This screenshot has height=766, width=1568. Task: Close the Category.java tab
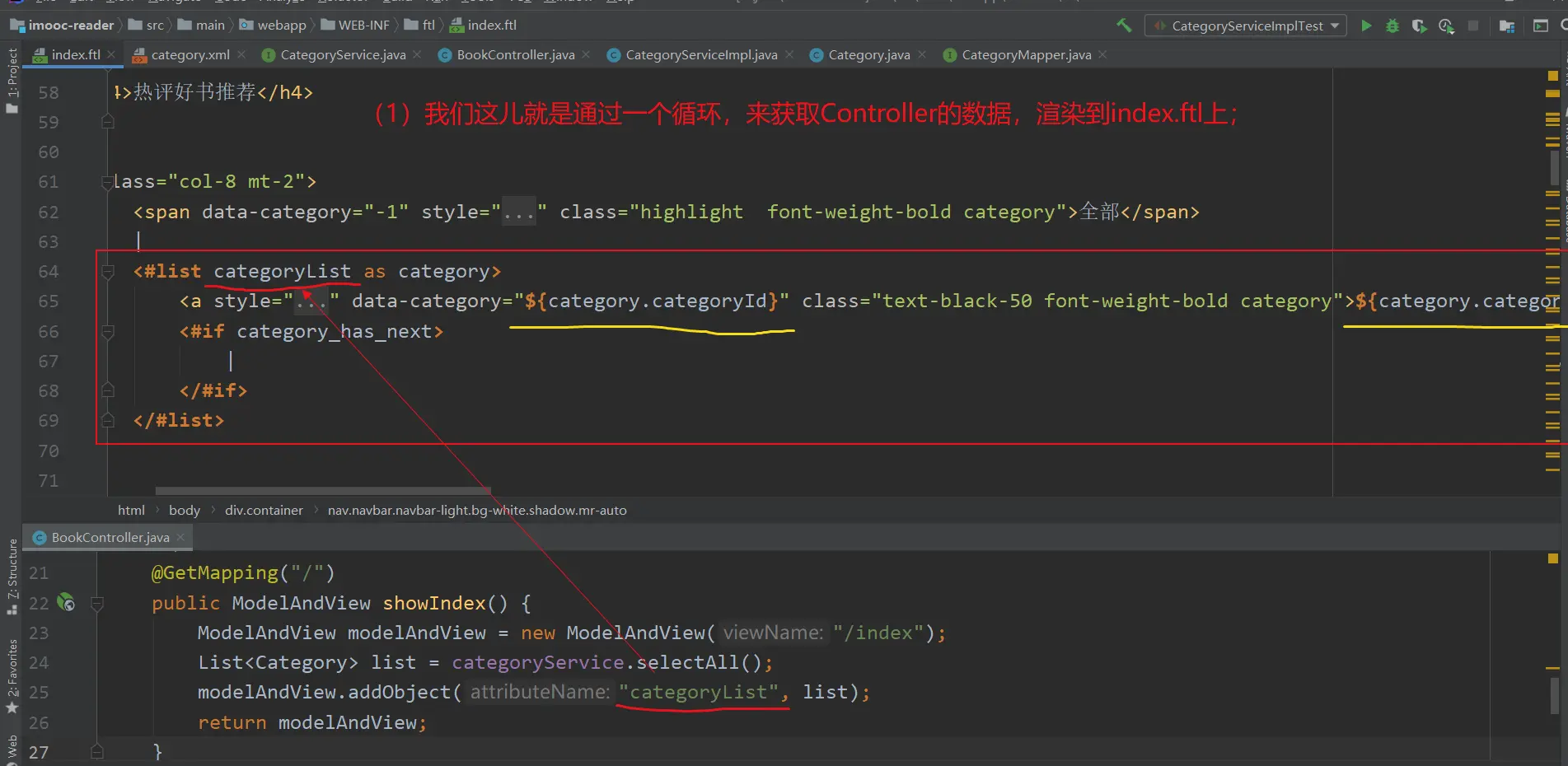pyautogui.click(x=922, y=55)
